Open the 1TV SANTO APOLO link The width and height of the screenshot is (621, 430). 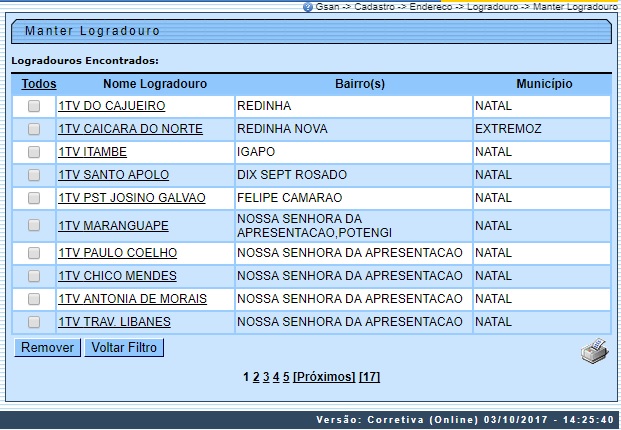(114, 175)
